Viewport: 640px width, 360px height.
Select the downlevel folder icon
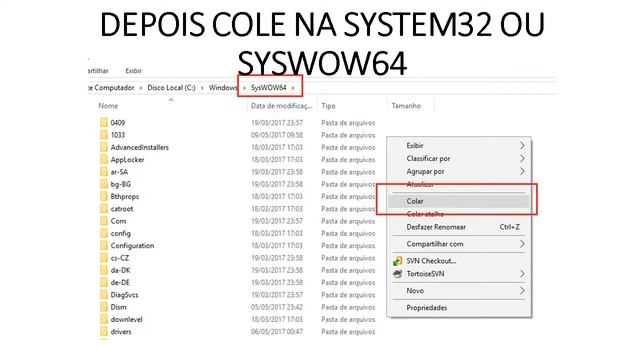[104, 319]
